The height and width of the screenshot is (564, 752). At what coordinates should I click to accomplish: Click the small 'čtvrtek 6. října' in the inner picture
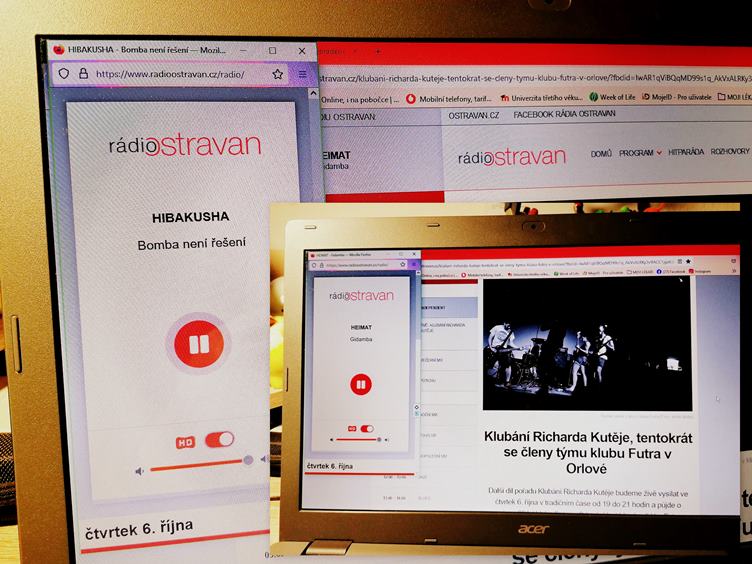click(x=330, y=466)
